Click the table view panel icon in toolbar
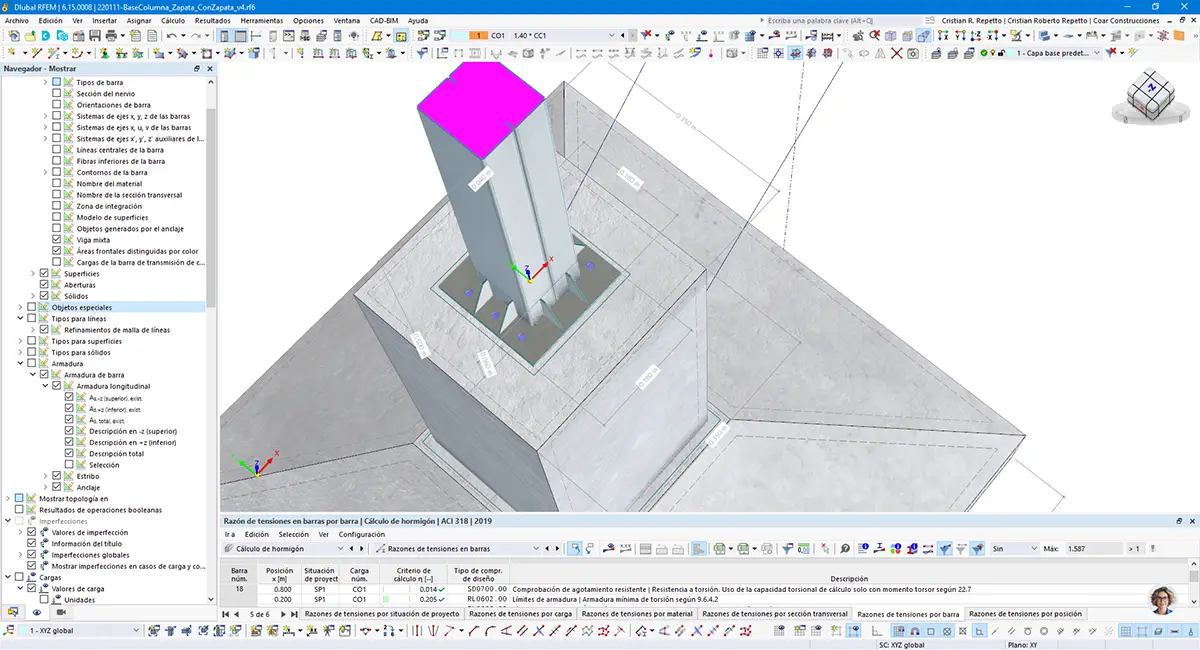The height and width of the screenshot is (650, 1200). coord(240,35)
